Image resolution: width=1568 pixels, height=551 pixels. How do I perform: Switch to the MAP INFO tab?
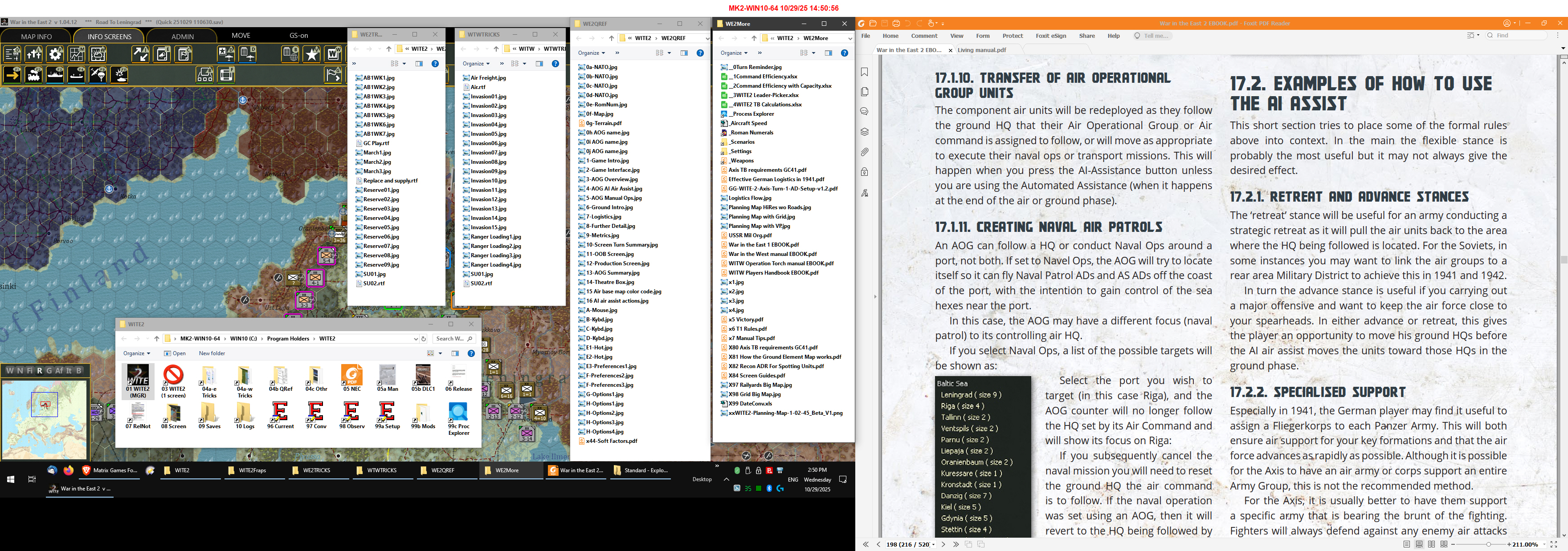(x=37, y=36)
